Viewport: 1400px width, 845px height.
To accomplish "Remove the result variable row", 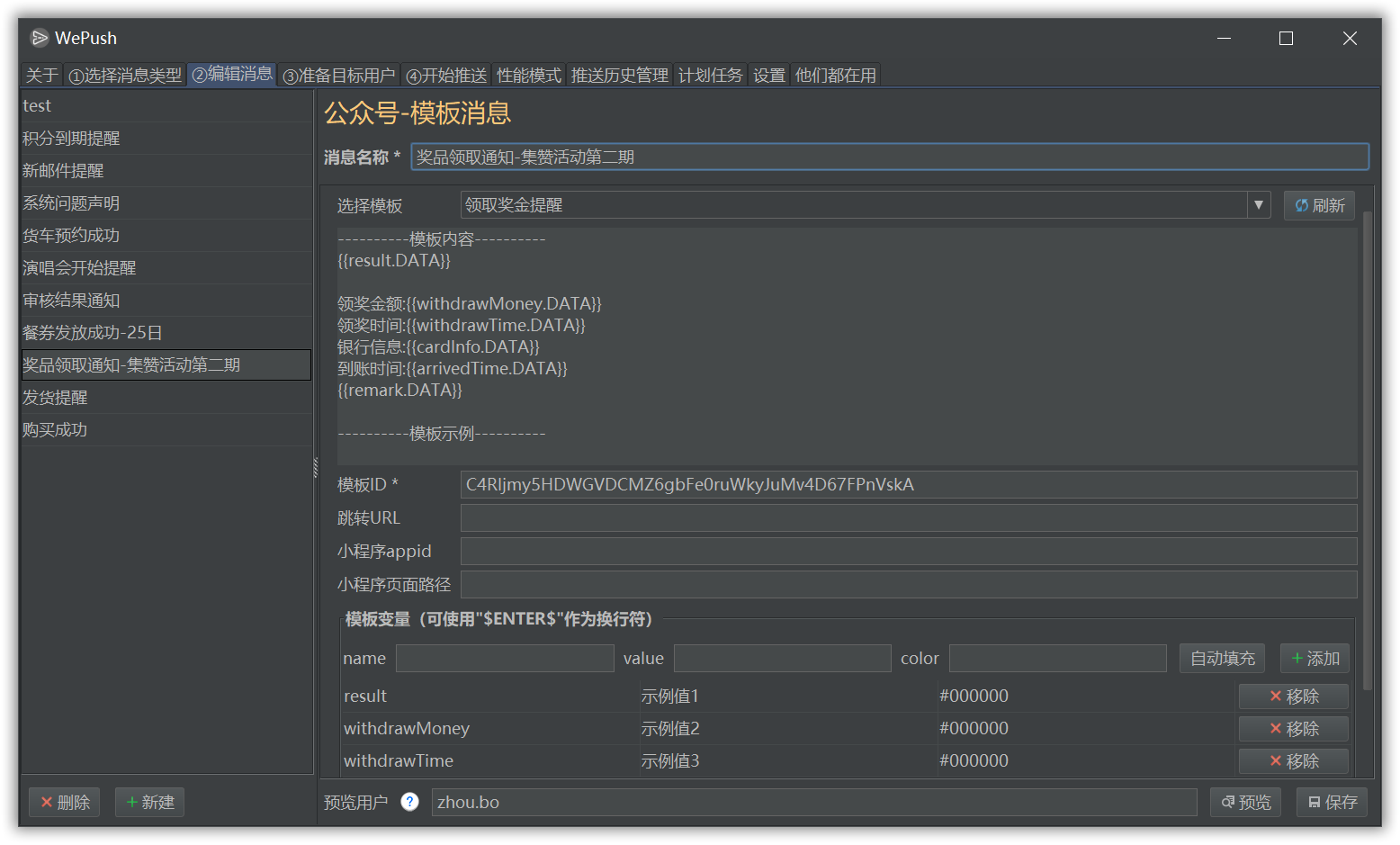I will point(1294,696).
